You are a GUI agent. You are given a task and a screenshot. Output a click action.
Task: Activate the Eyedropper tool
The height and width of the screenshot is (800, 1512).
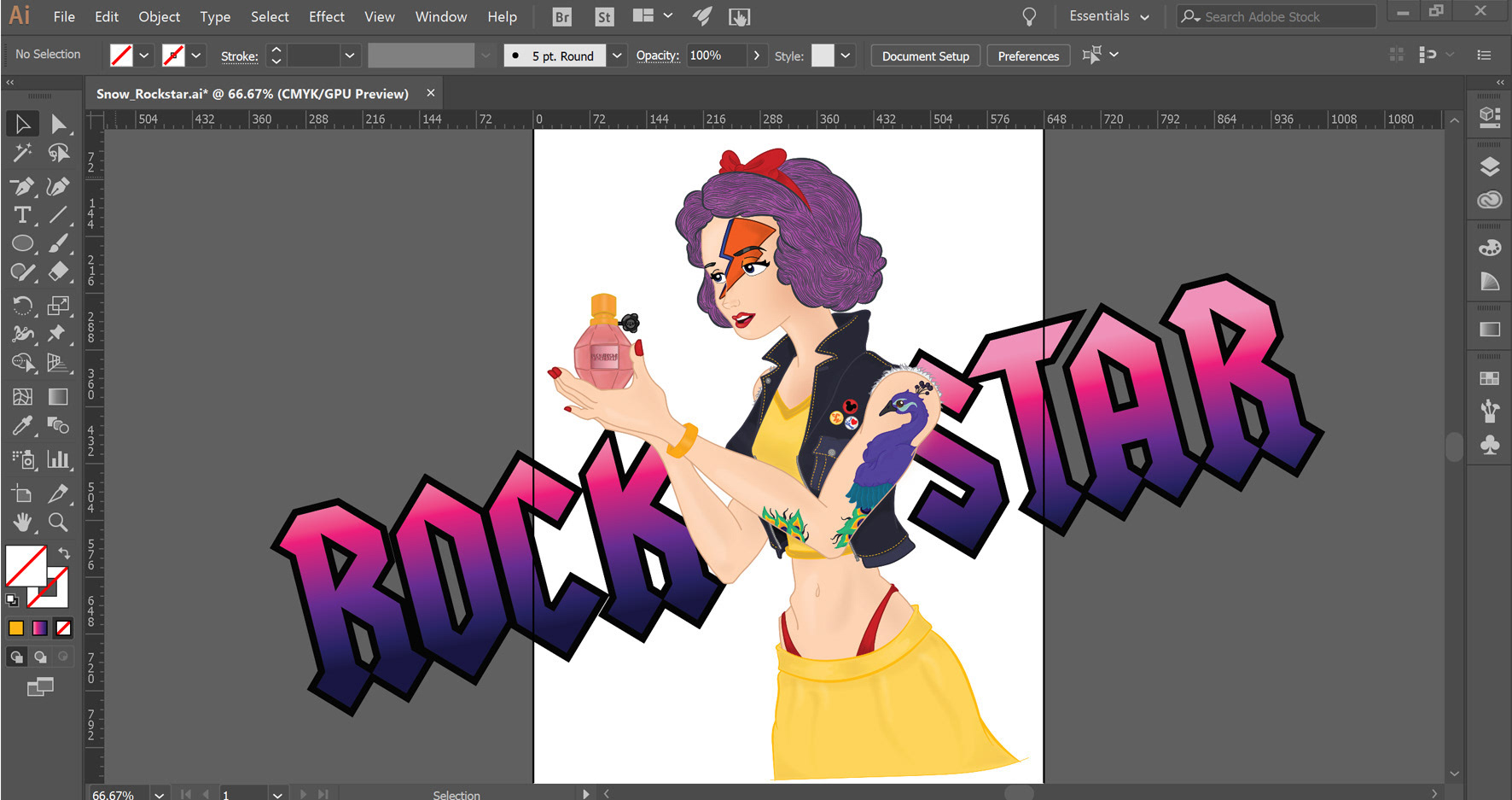click(22, 425)
